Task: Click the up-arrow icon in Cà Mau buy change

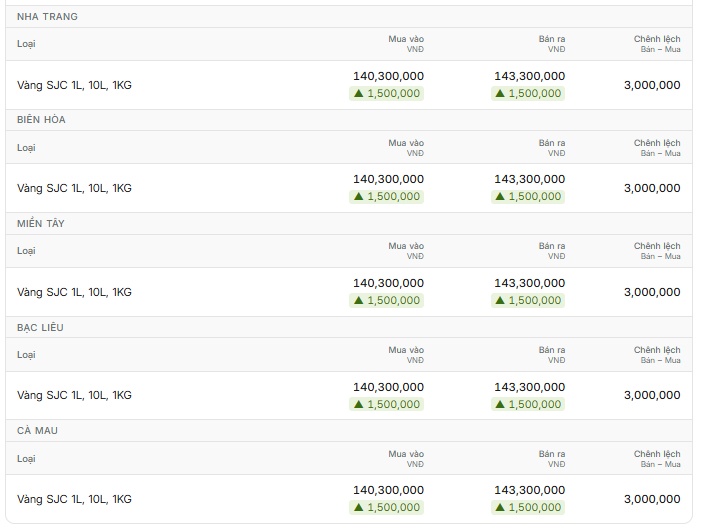Action: coord(358,507)
